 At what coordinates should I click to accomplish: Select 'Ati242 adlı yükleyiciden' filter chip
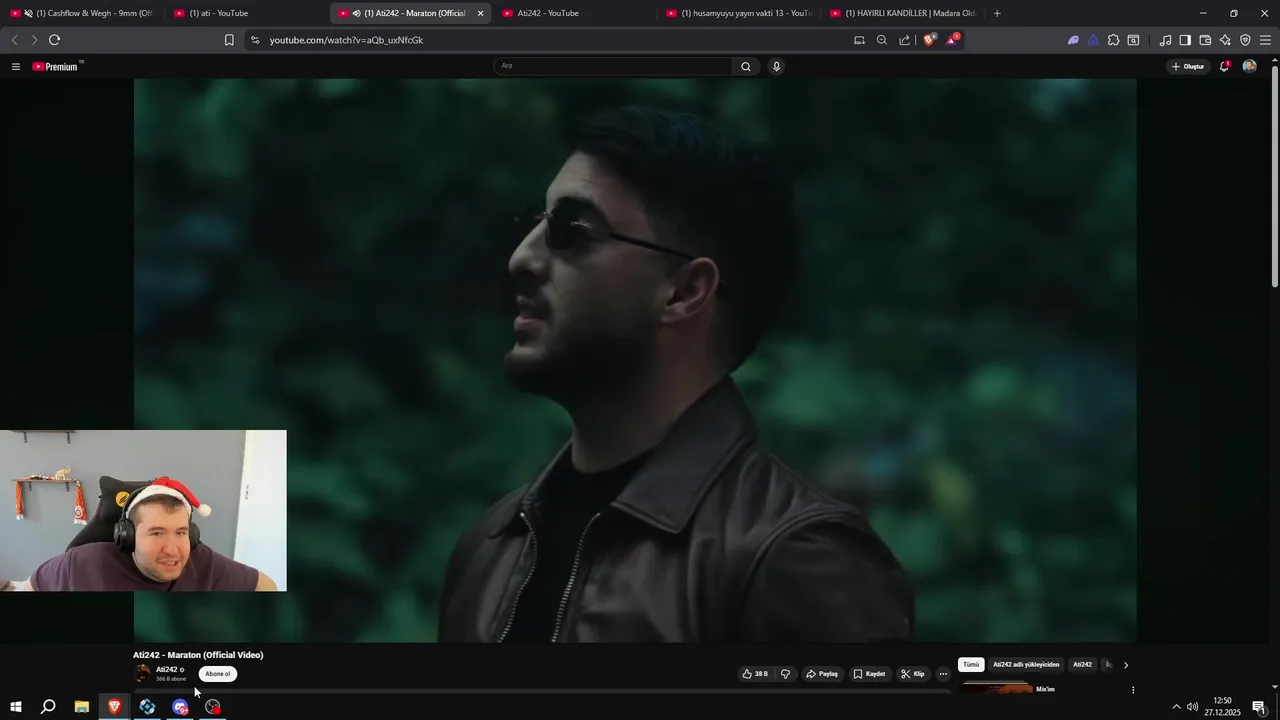1026,665
